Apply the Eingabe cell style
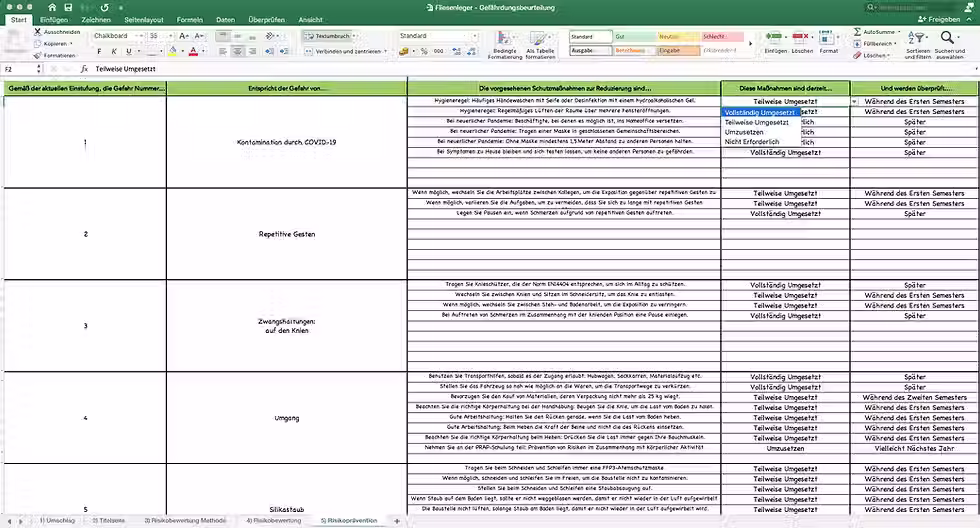 (x=678, y=51)
